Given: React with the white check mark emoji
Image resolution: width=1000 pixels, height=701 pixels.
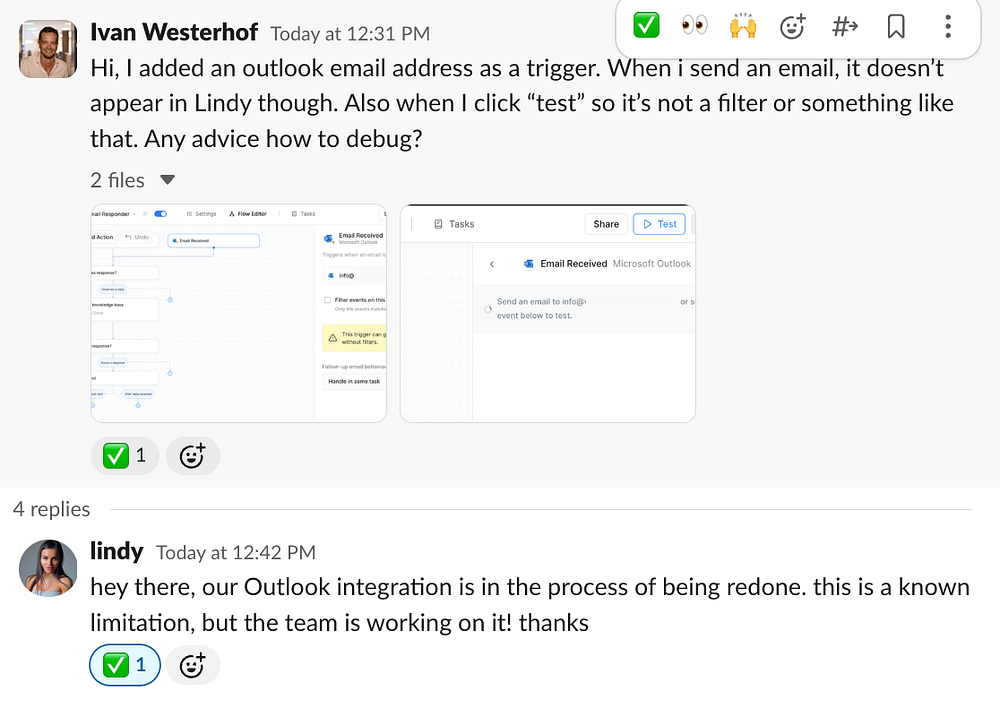Looking at the screenshot, I should click(x=647, y=26).
